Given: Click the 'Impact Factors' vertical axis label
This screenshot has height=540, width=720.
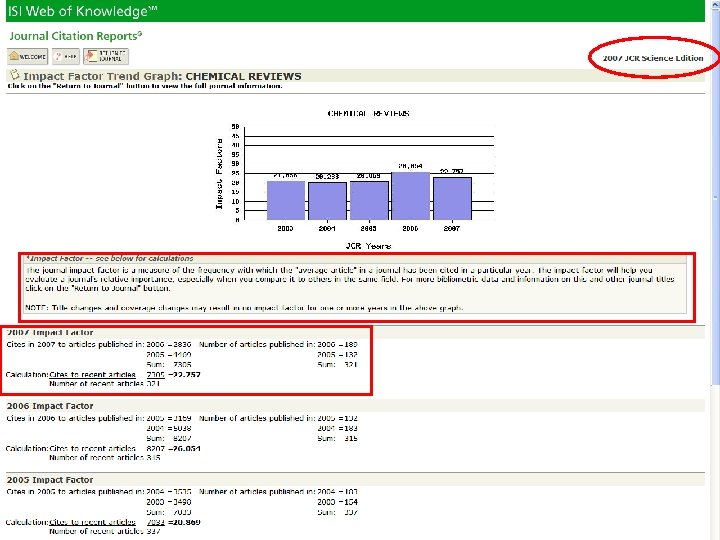Looking at the screenshot, I should click(219, 174).
